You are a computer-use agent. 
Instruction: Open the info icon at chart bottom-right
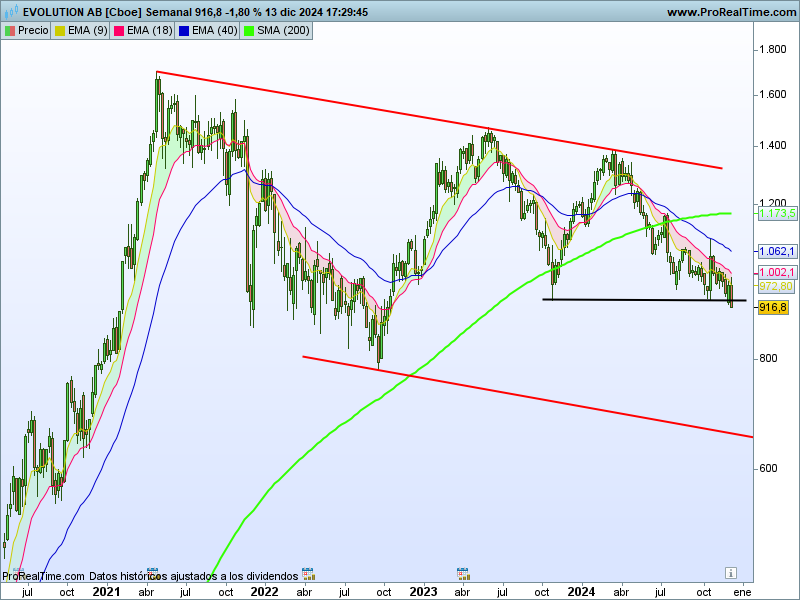[730, 573]
